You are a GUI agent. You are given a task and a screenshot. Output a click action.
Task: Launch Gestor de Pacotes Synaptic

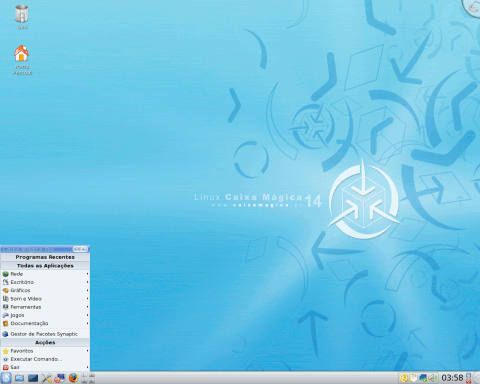pos(45,334)
